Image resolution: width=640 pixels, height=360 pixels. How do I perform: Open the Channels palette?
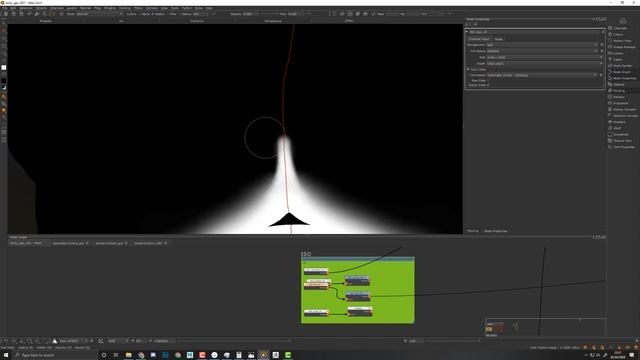[620, 28]
